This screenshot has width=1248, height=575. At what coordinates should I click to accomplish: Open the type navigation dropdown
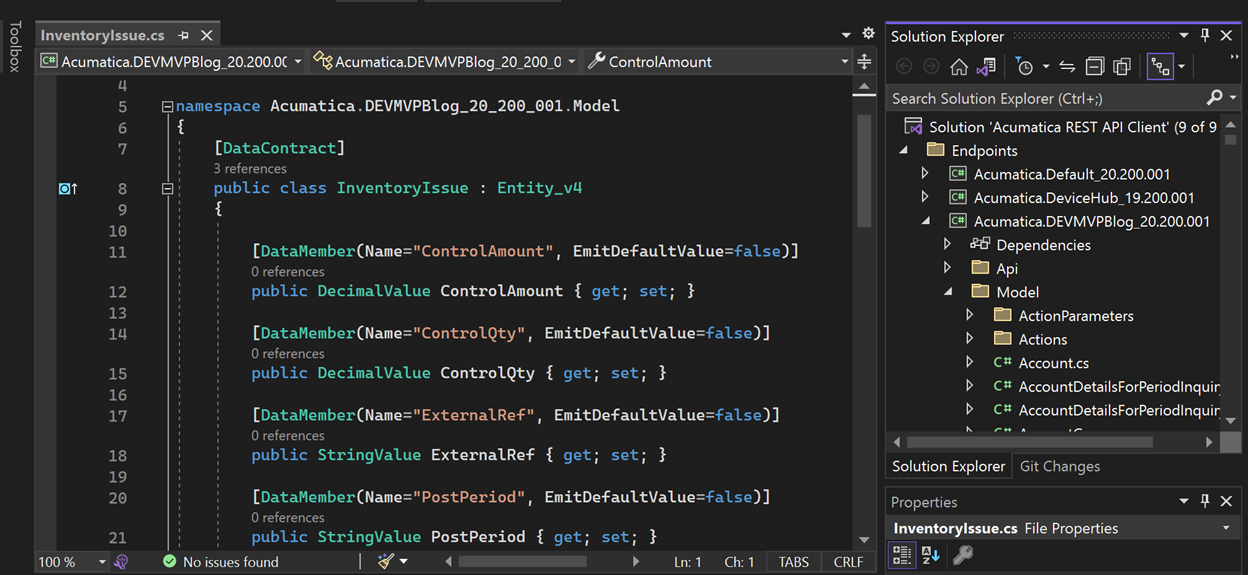click(444, 62)
